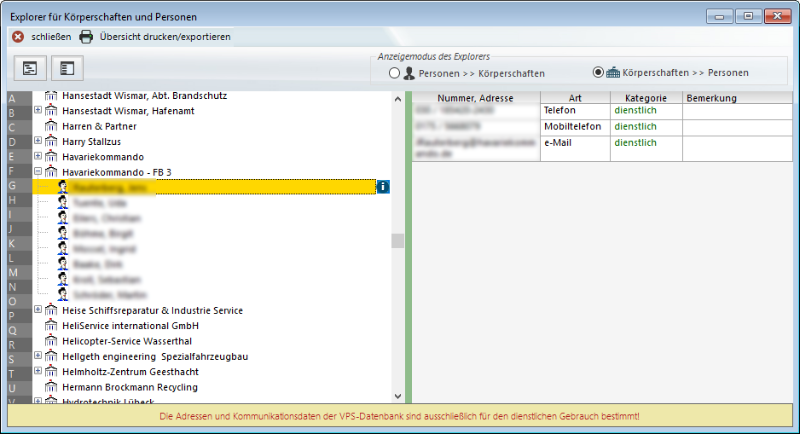The image size is (800, 434).
Task: Click building icon of Harren & Partner
Action: (x=51, y=125)
